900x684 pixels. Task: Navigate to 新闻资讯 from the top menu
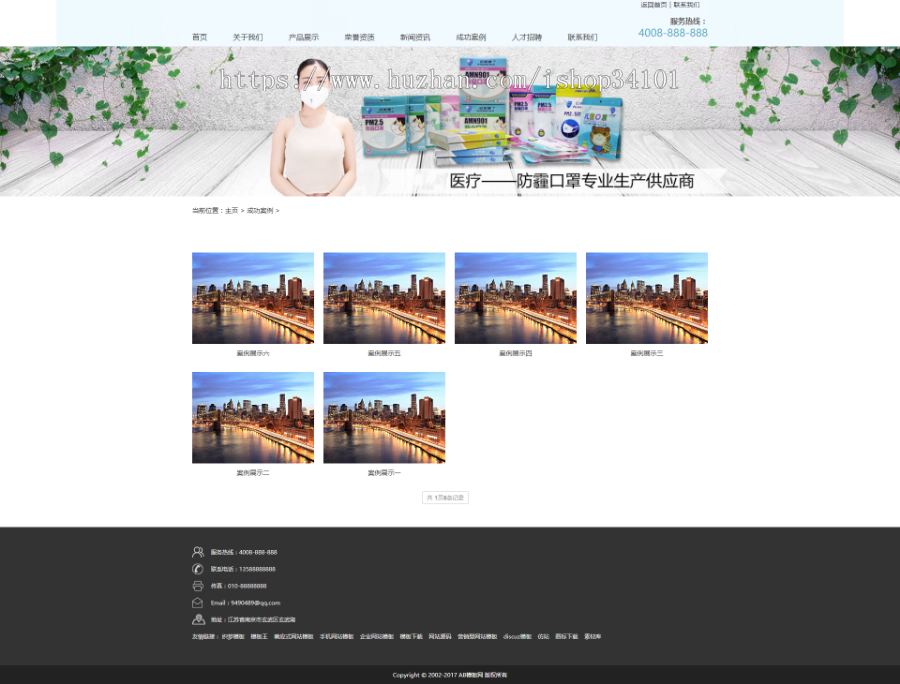pos(415,37)
